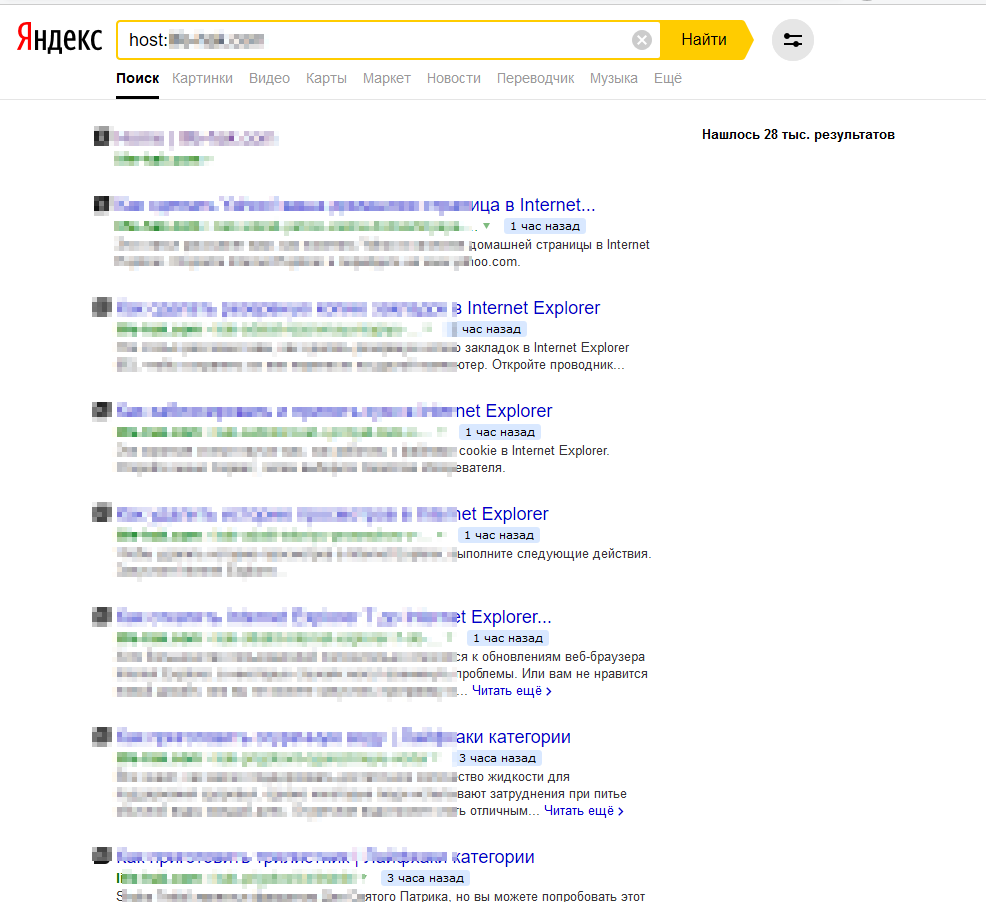The image size is (986, 902).
Task: Go to the Переводчик tab
Action: (535, 78)
